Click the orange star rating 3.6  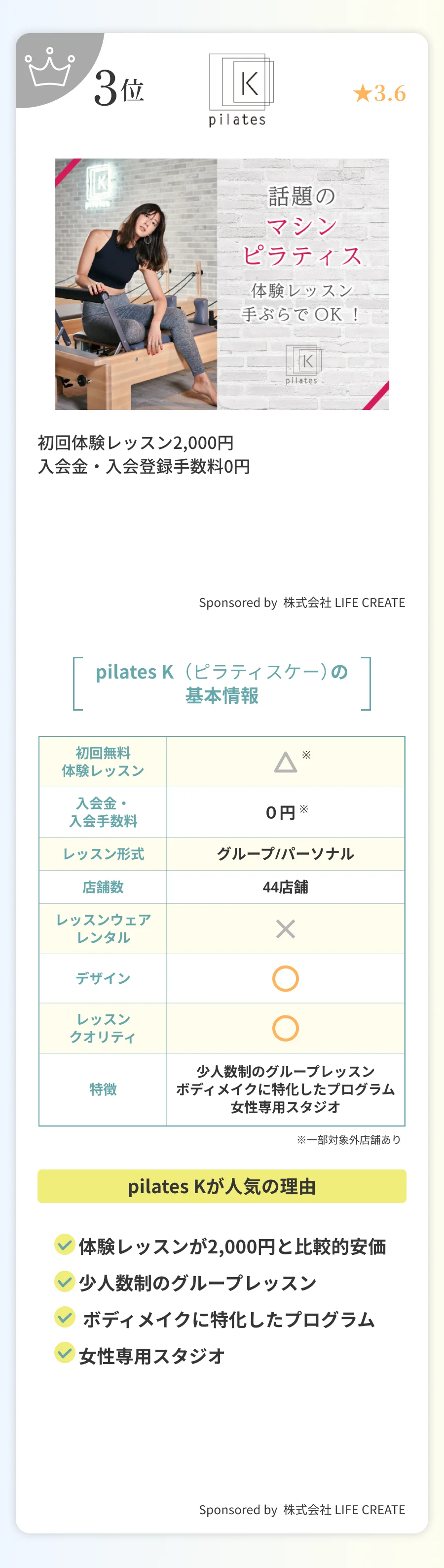[x=379, y=93]
